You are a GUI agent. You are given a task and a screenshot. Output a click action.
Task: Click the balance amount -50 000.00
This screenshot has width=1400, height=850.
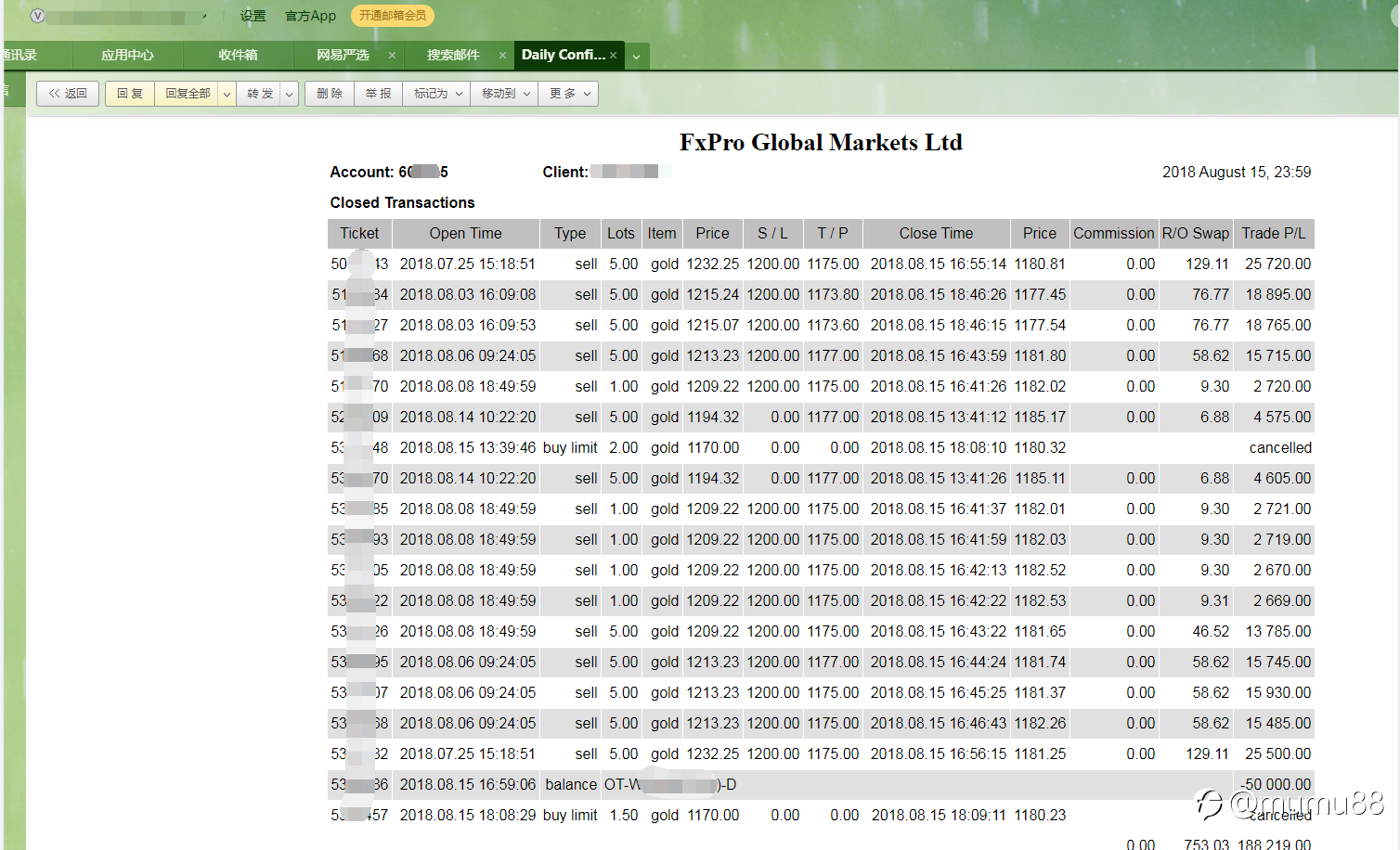1276,785
